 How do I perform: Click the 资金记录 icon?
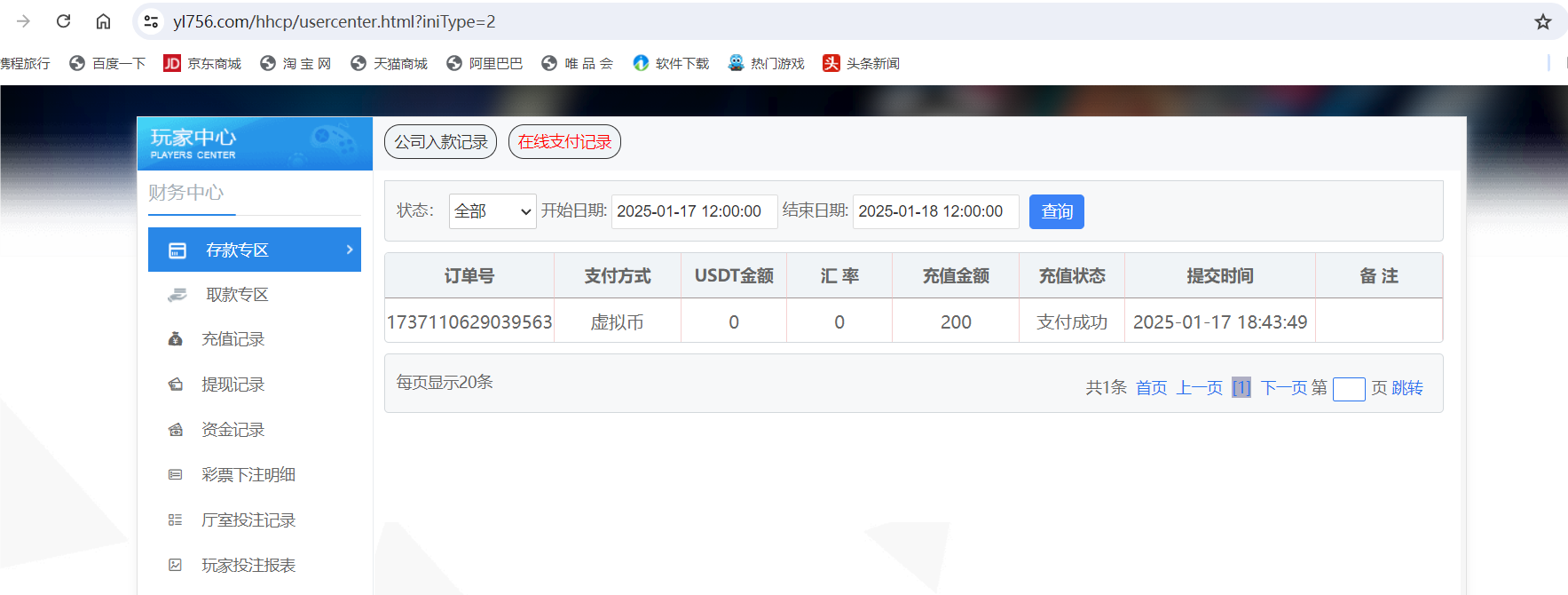coord(176,430)
